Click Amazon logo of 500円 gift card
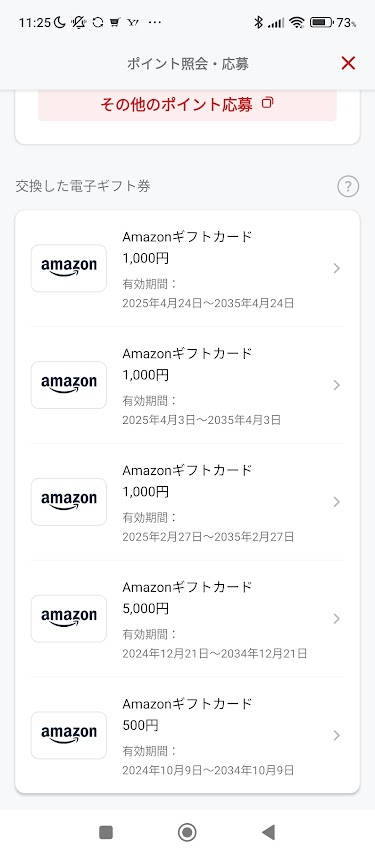The image size is (375, 855). [69, 735]
